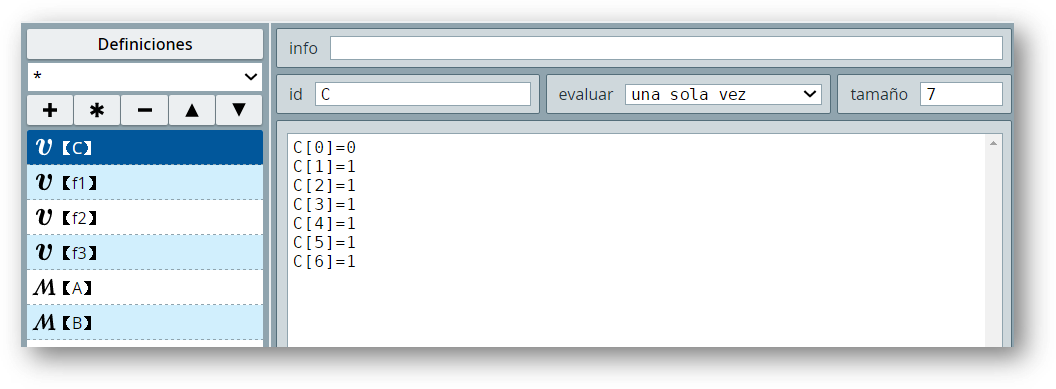1056x389 pixels.
Task: Click the script icon of vector f1
Action: click(x=44, y=182)
